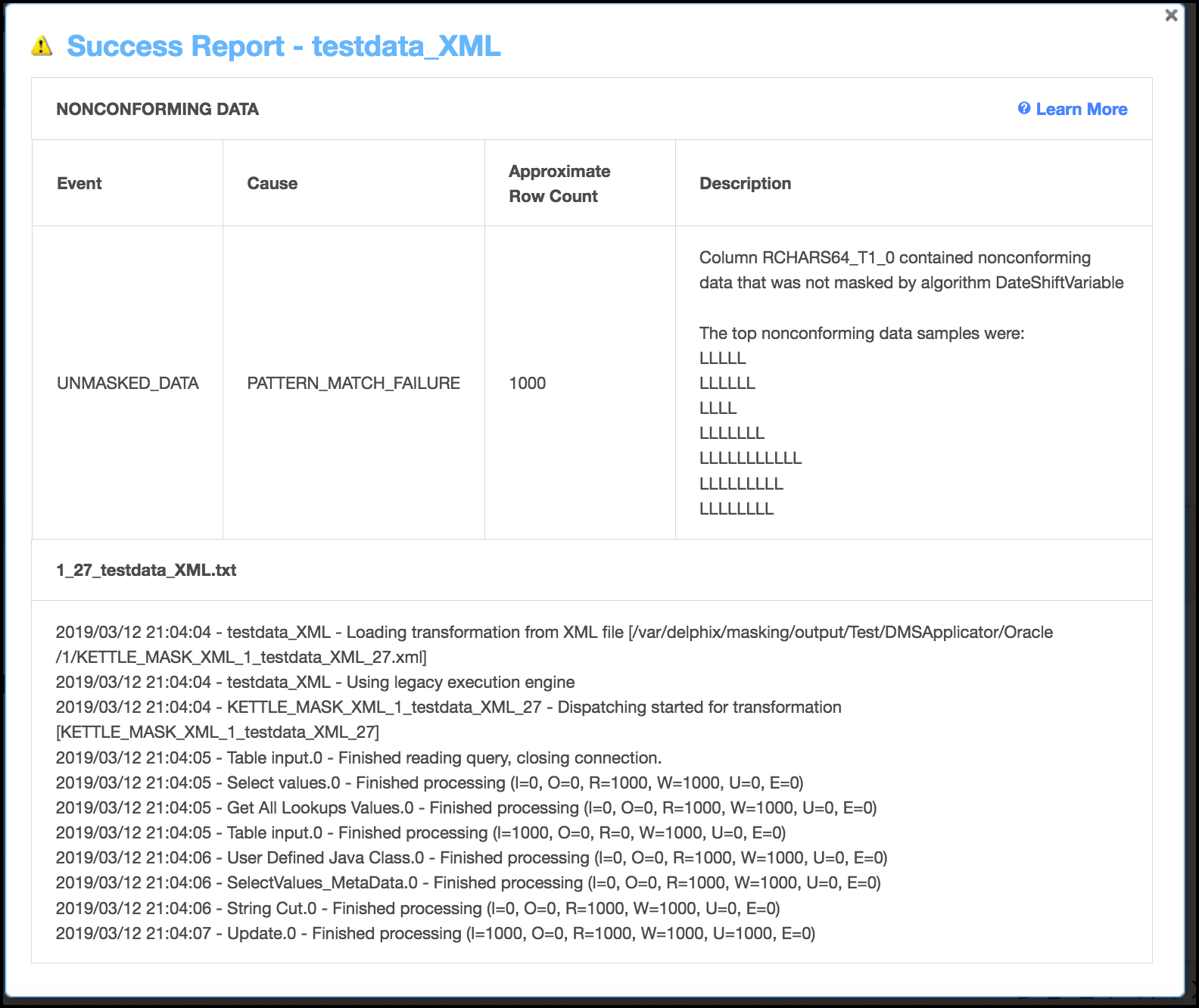Click the NONCONFORMING DATA section header

[157, 109]
